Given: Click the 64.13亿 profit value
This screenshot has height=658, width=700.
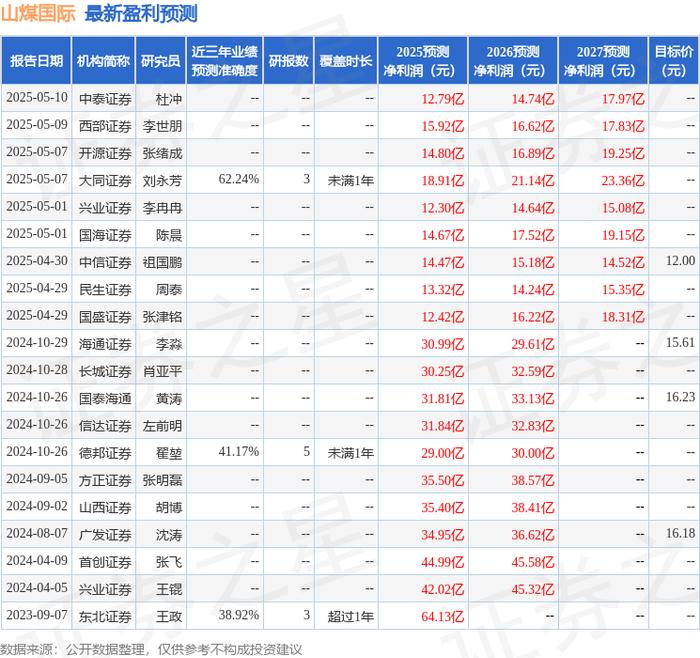Looking at the screenshot, I should 442,616.
